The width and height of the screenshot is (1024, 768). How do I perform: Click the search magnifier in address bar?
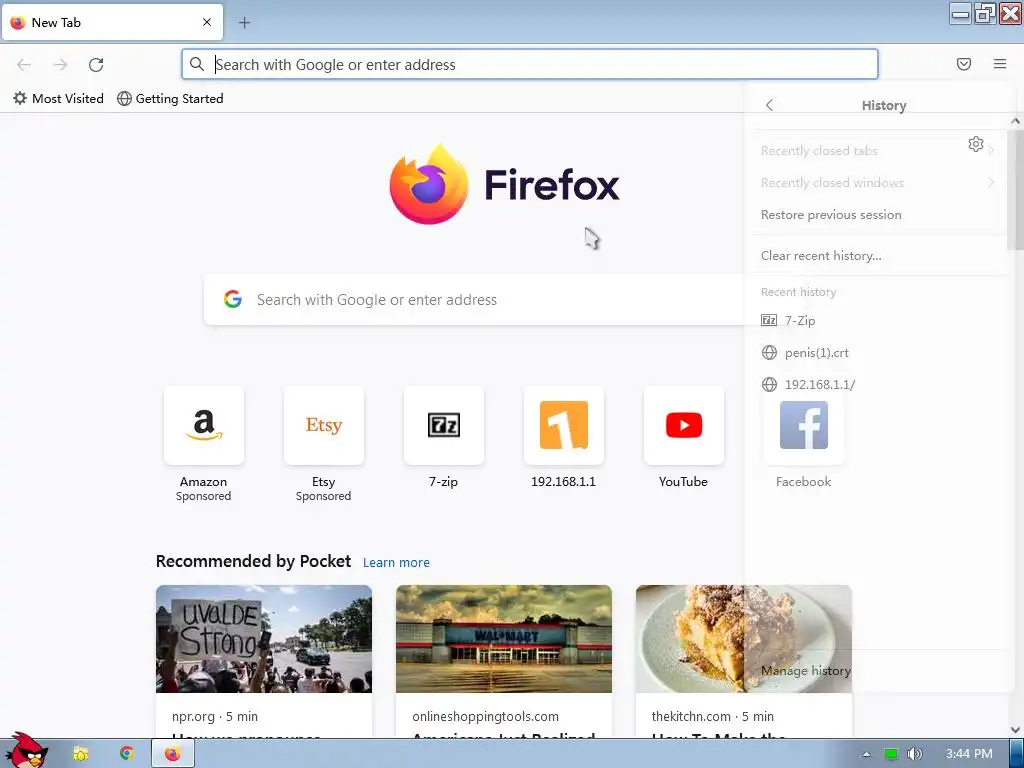pos(197,64)
